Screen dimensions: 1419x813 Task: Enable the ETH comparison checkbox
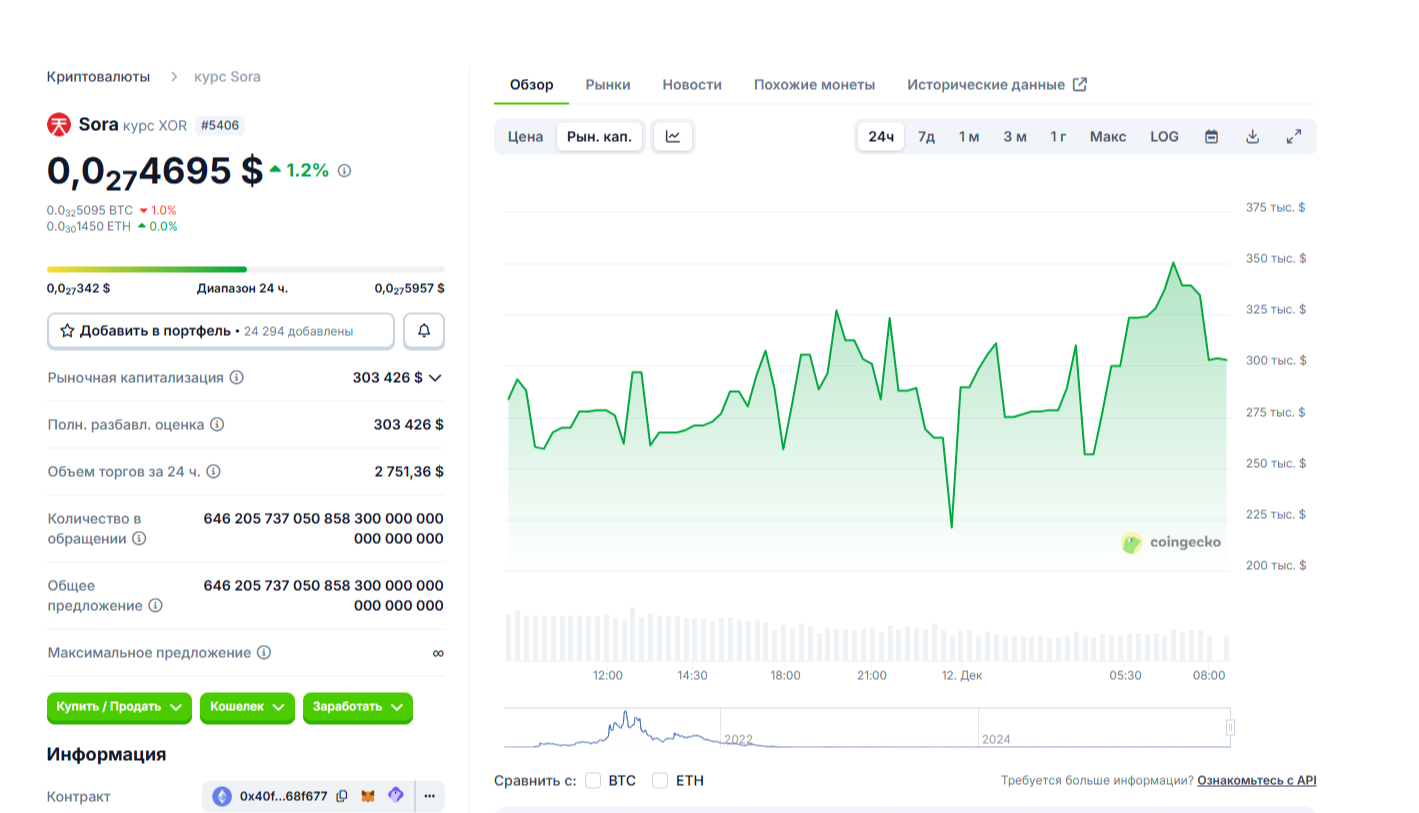click(x=660, y=781)
